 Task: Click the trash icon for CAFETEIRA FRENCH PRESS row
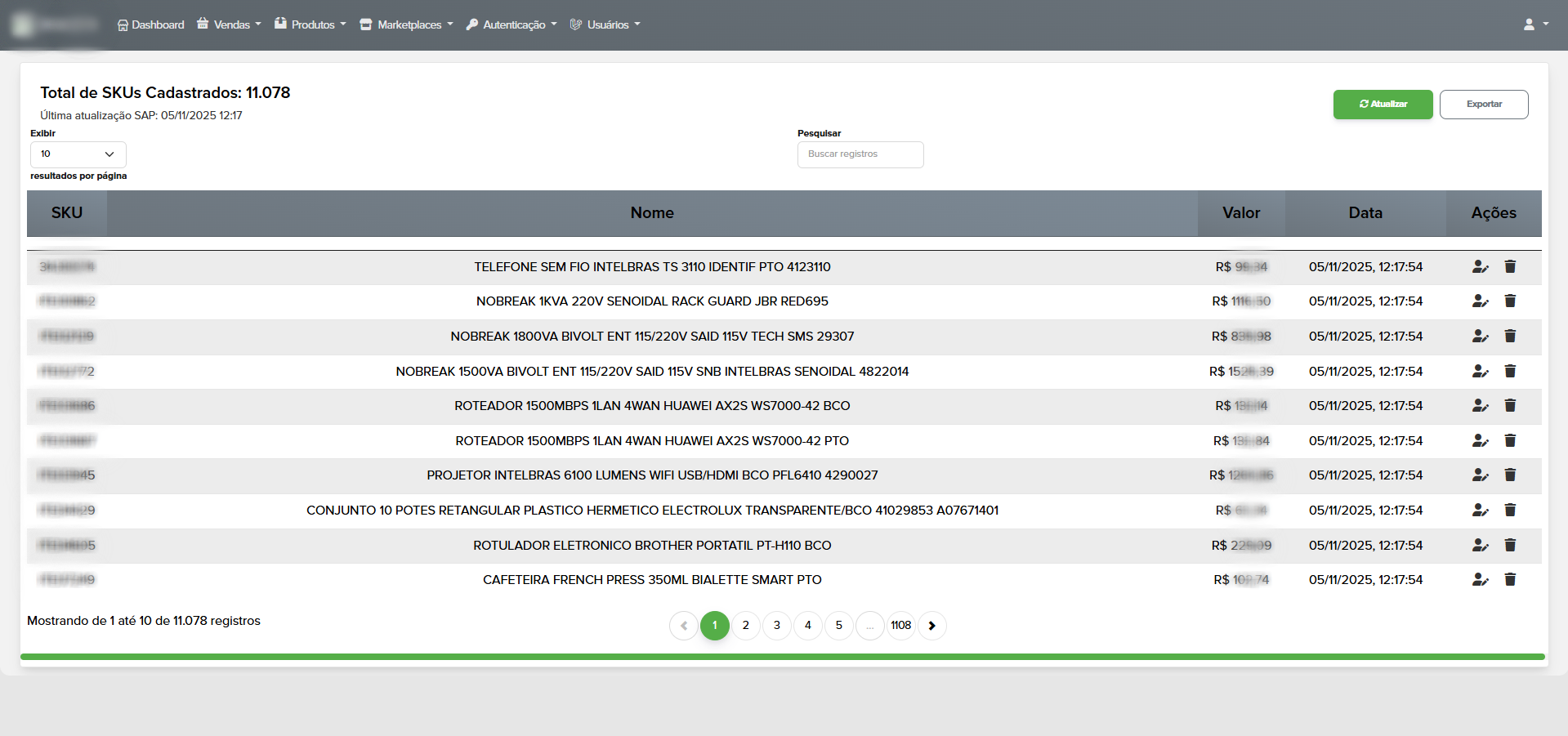(1510, 579)
